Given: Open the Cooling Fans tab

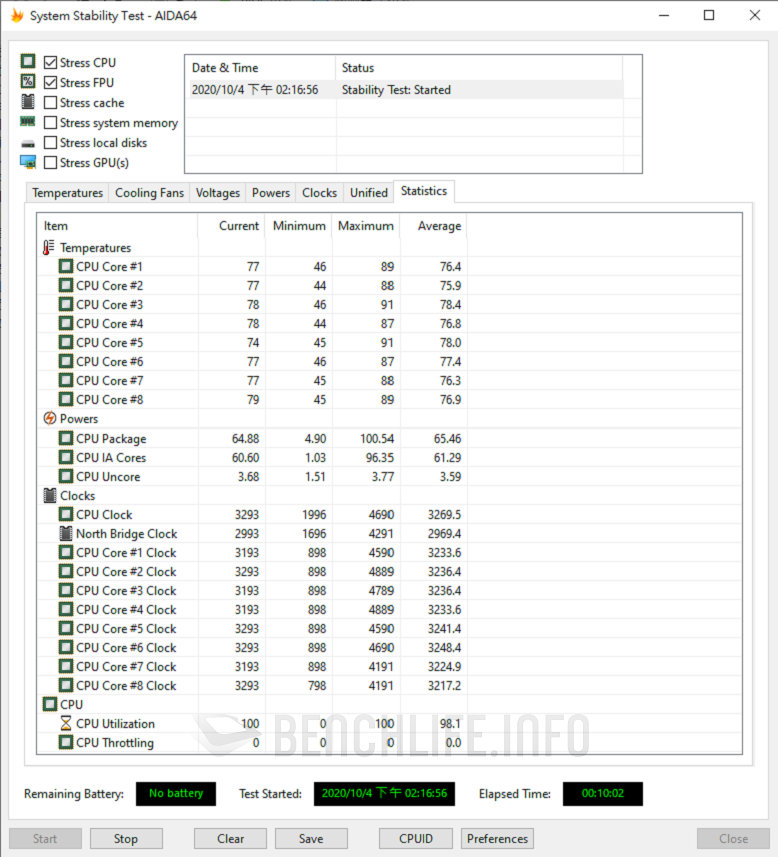Looking at the screenshot, I should click(149, 193).
